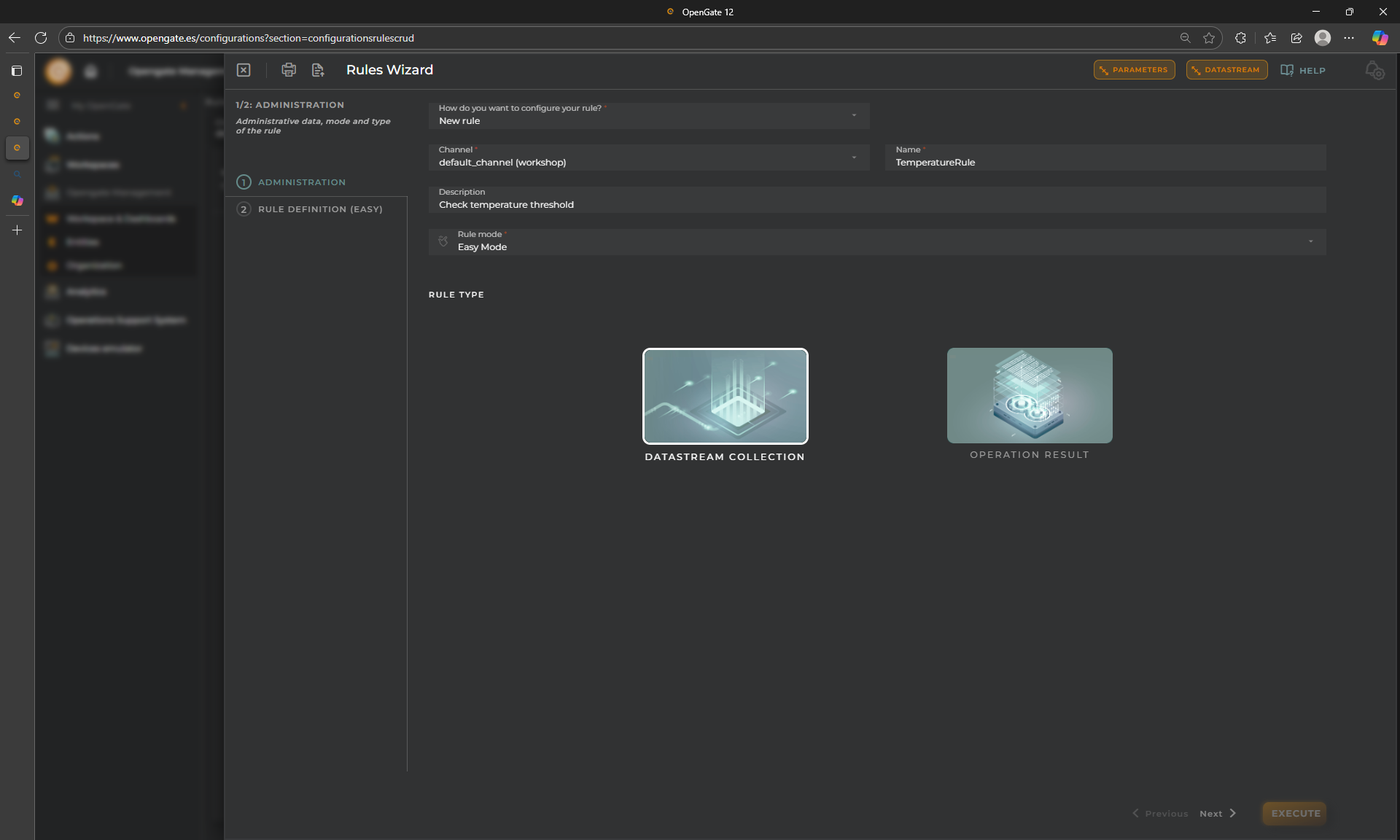
Task: Click Next to continue the wizard
Action: [1217, 814]
